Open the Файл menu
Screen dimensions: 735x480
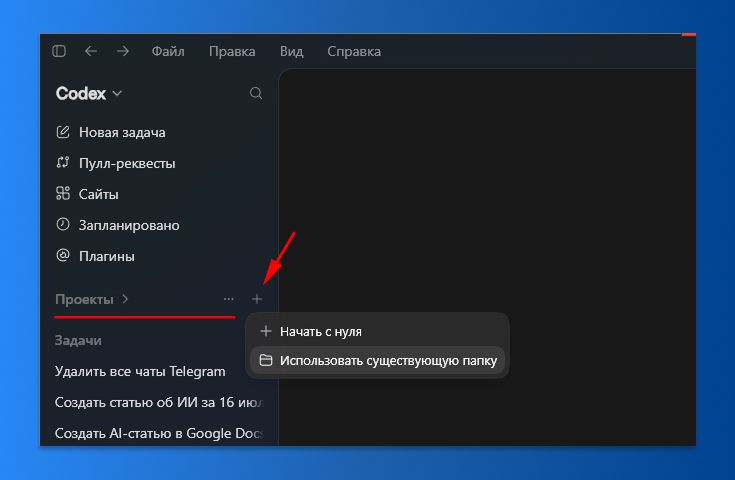pyautogui.click(x=168, y=51)
